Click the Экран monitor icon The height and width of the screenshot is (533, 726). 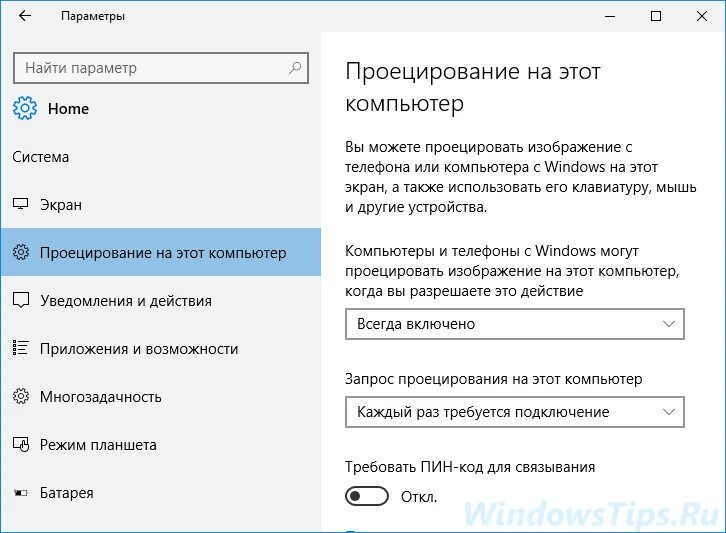pos(21,205)
